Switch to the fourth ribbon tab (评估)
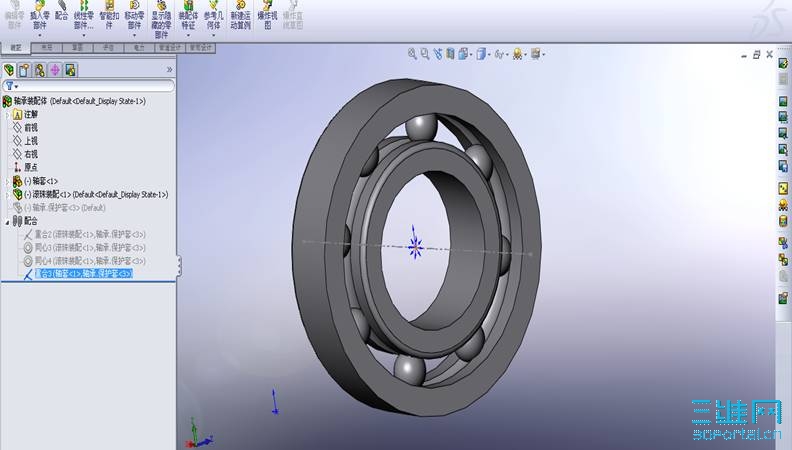 coord(108,47)
